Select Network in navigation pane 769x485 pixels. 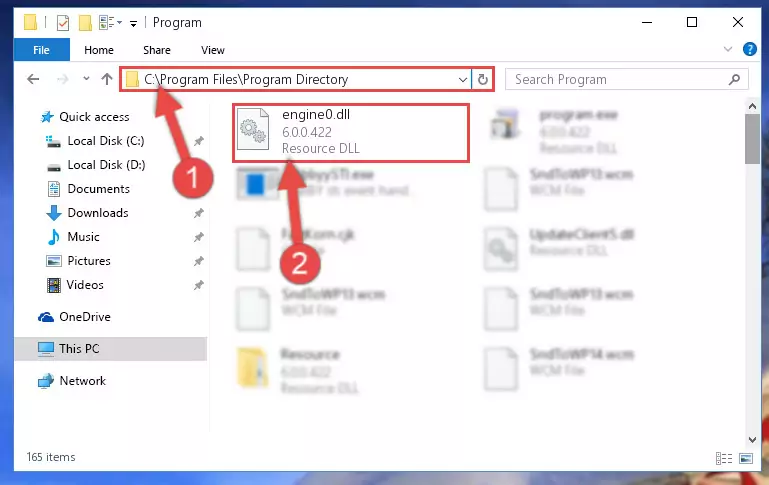(x=82, y=381)
